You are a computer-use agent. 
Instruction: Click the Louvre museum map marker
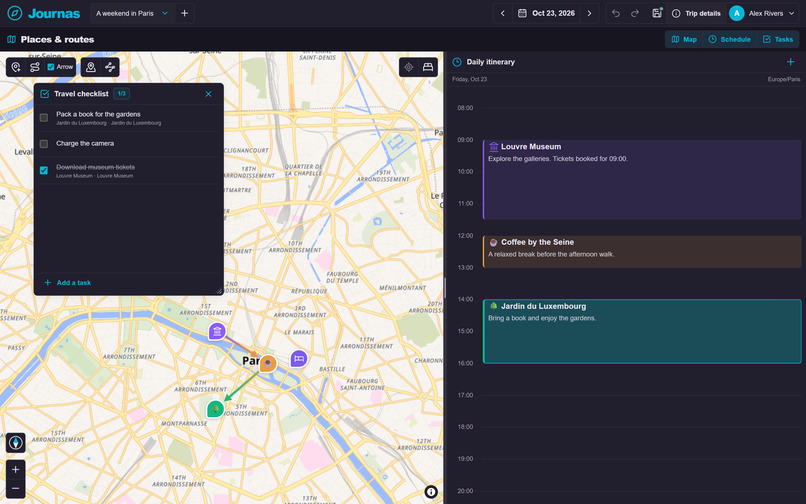tap(217, 332)
